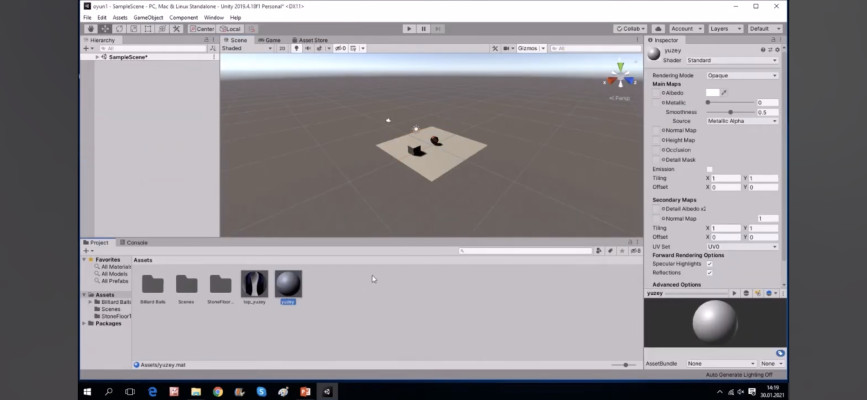This screenshot has width=867, height=400.
Task: Toggle Specular Highlights checkbox
Action: click(709, 264)
